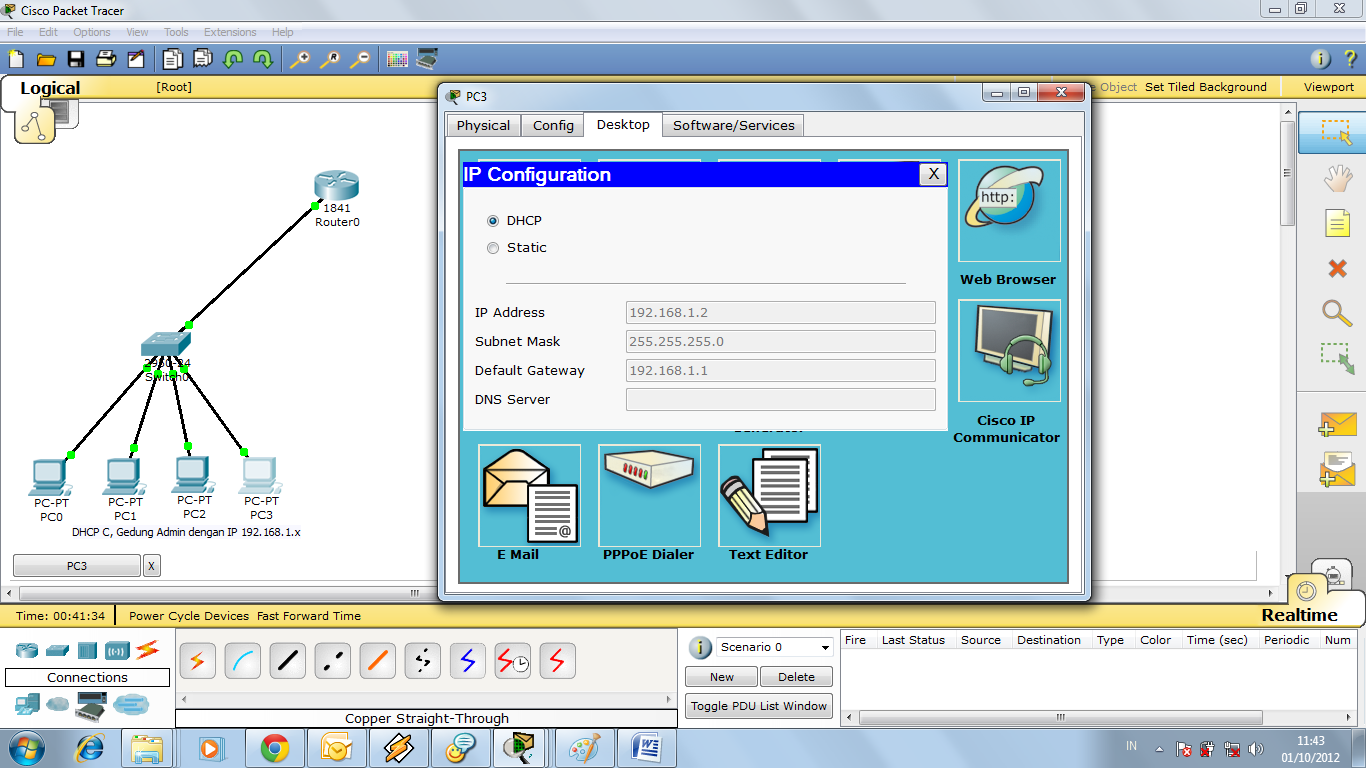Open the Switches device category
The width and height of the screenshot is (1366, 768).
pyautogui.click(x=57, y=650)
